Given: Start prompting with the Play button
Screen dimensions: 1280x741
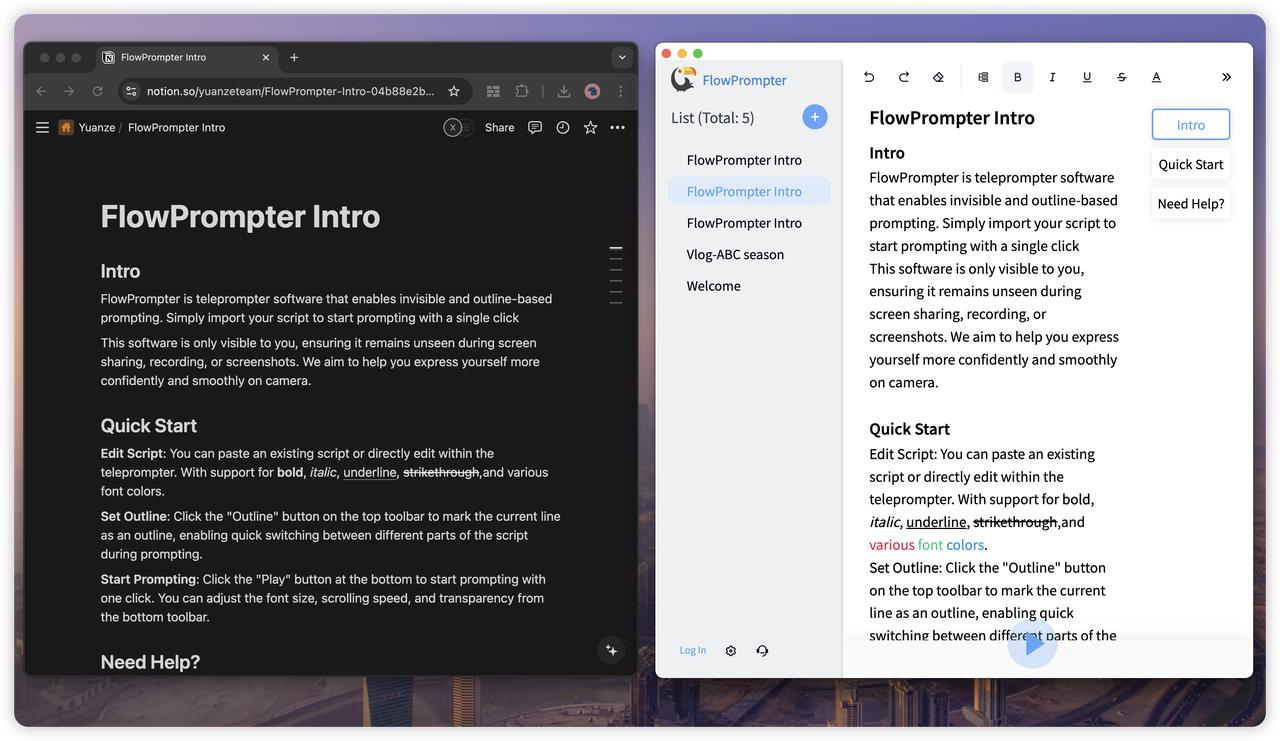Looking at the screenshot, I should click(x=1033, y=644).
